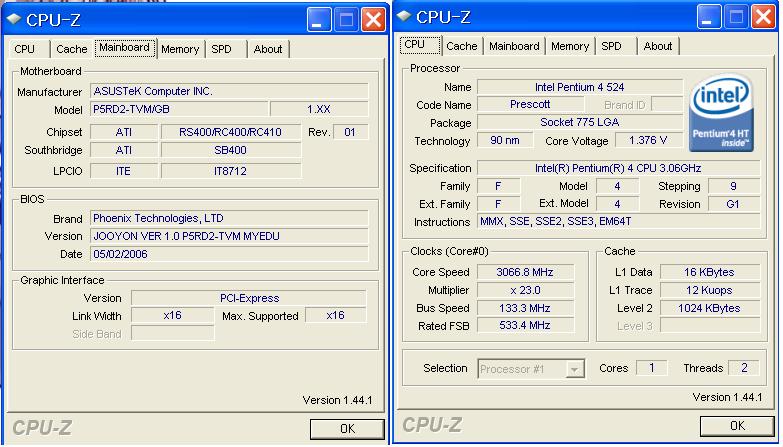Click southbridge model SB400
The image size is (783, 447).
tap(231, 150)
